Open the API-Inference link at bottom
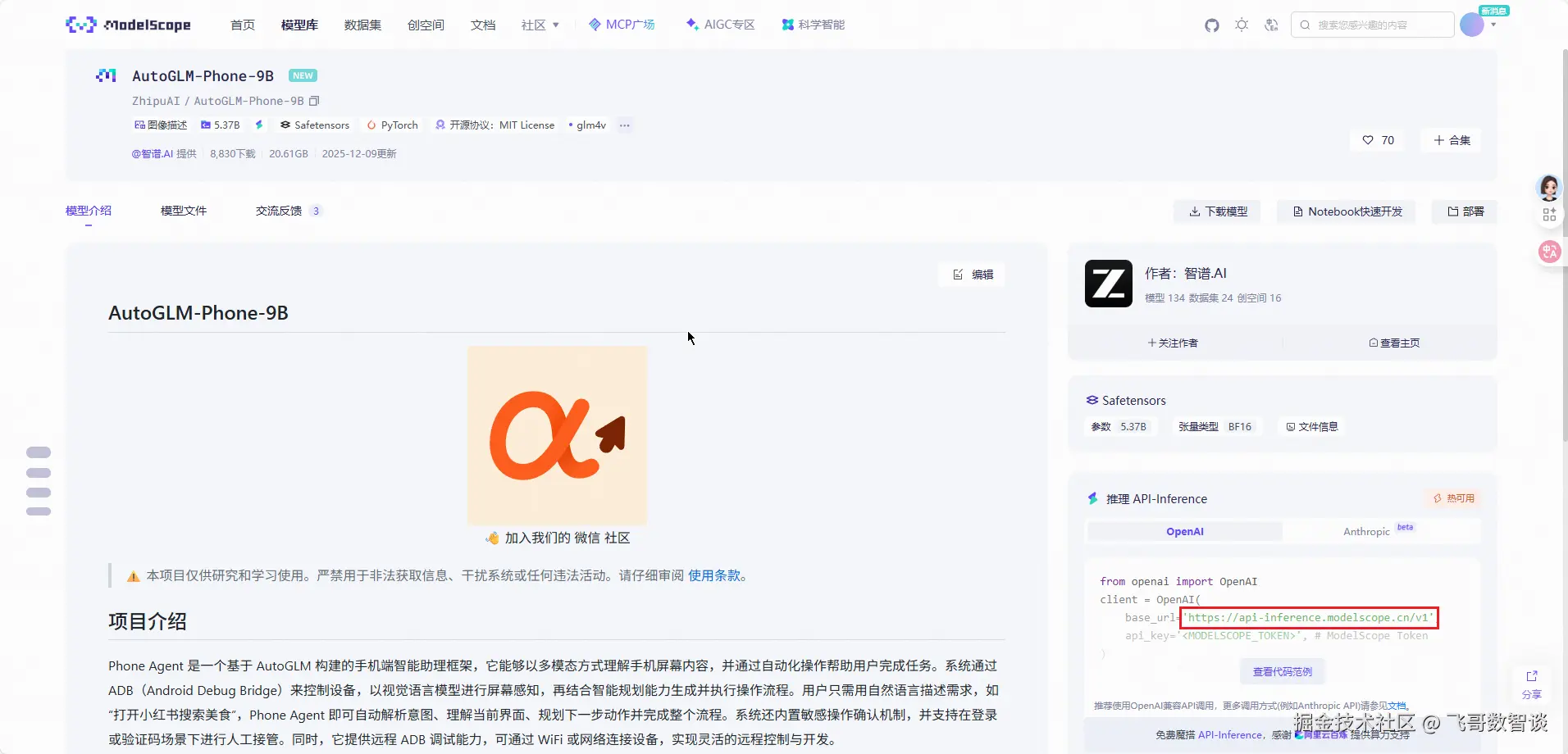This screenshot has width=1568, height=754. [1230, 734]
